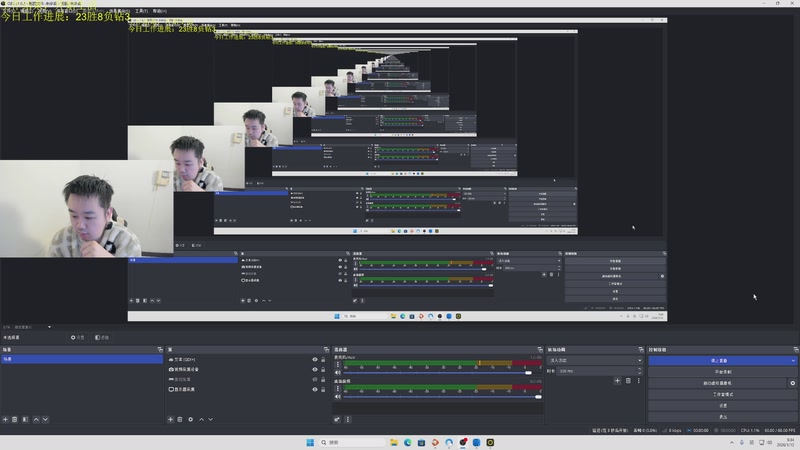Open the Scene Collection (场景集合) menu
Image resolution: width=800 pixels, height=450 pixels.
pyautogui.click(x=120, y=11)
